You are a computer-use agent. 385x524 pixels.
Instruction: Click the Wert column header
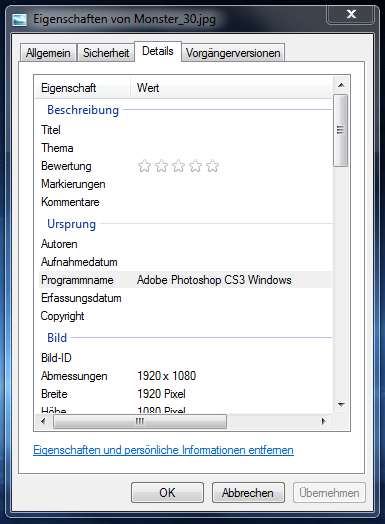[x=231, y=88]
